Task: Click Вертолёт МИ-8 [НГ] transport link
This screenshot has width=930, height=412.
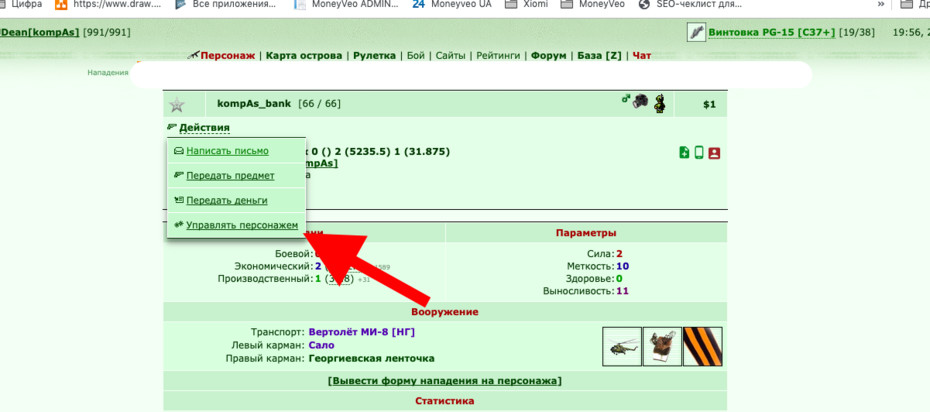Action: pos(362,332)
